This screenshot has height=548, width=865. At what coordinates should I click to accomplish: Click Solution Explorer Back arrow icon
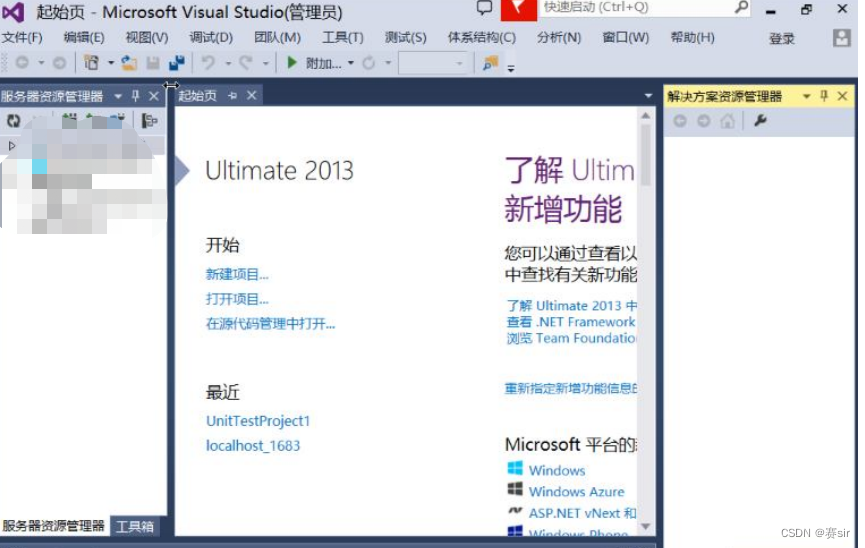click(x=680, y=120)
